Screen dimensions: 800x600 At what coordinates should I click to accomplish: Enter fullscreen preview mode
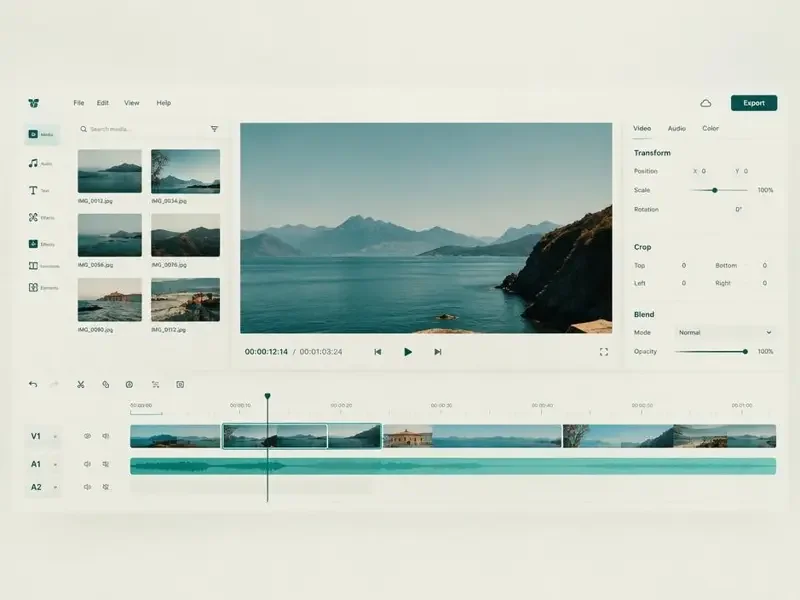(x=604, y=352)
